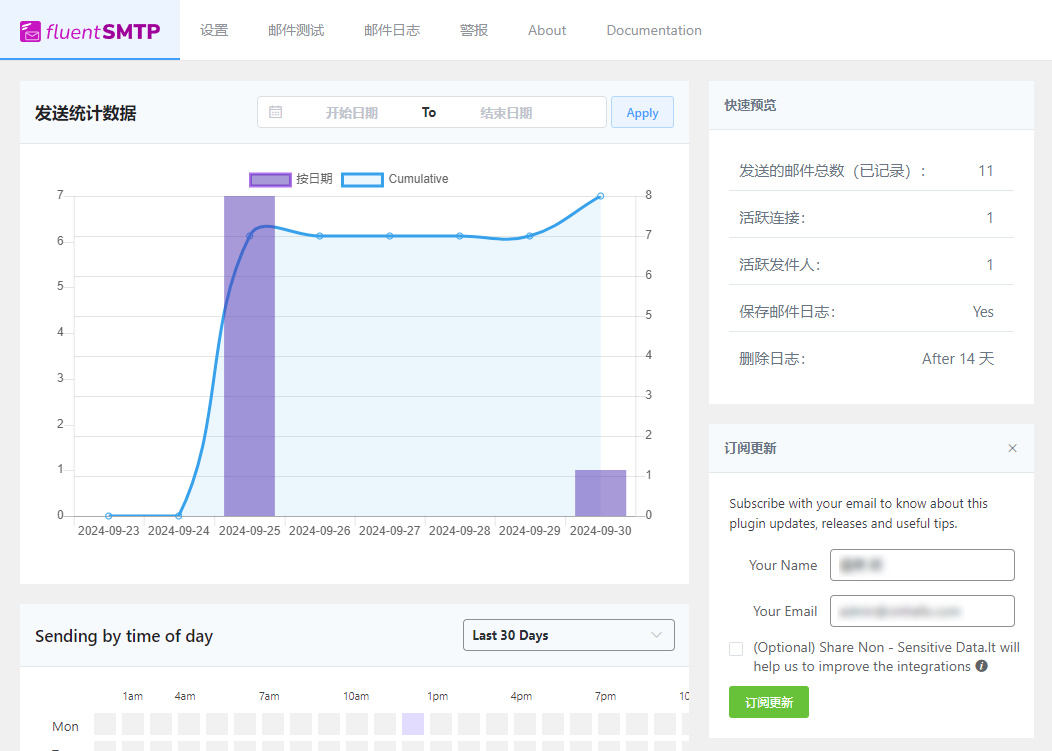Click the 警报 menu item
Image resolution: width=1052 pixels, height=751 pixels.
(x=473, y=30)
